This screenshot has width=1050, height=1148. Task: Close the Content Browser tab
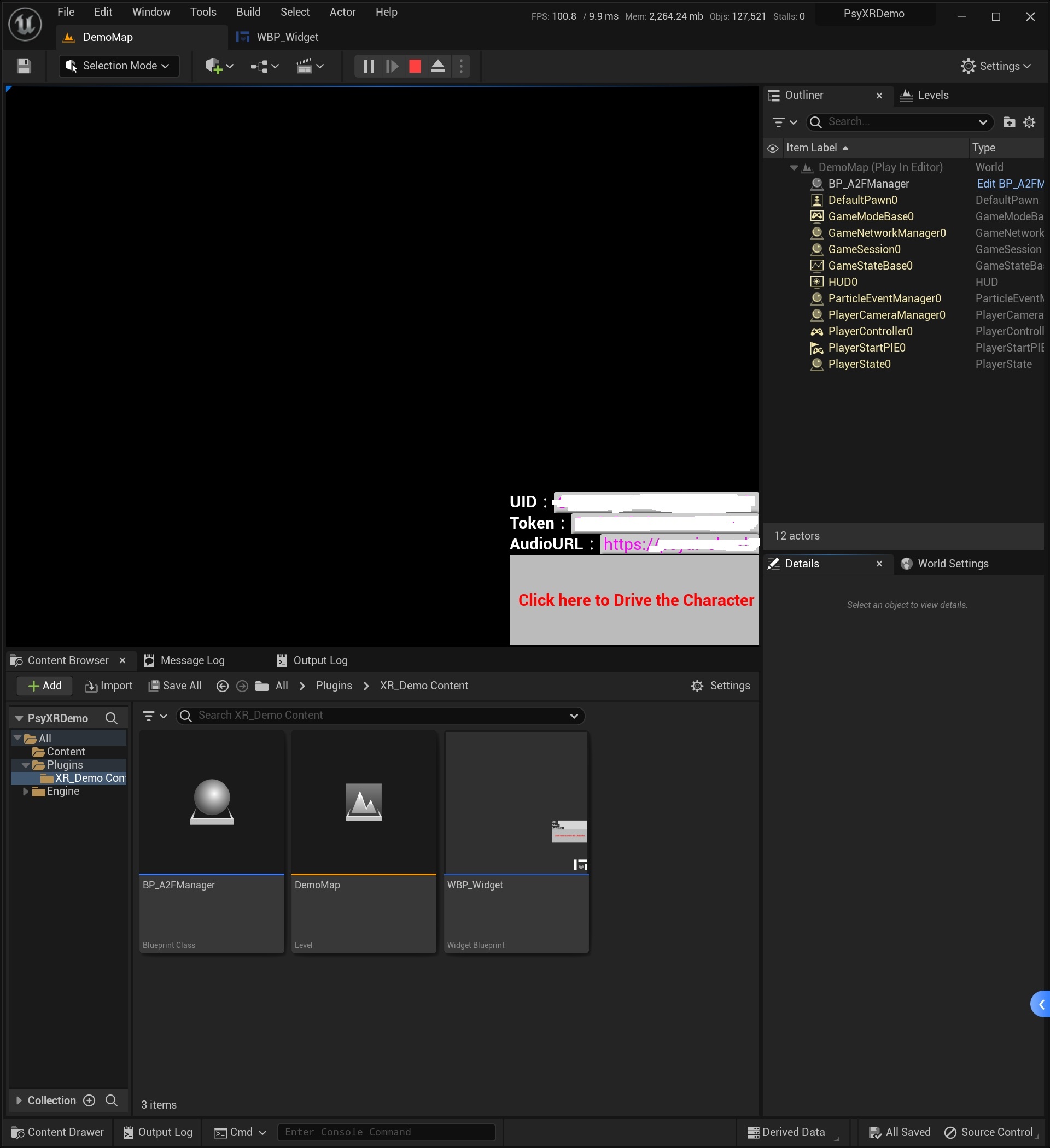[122, 660]
